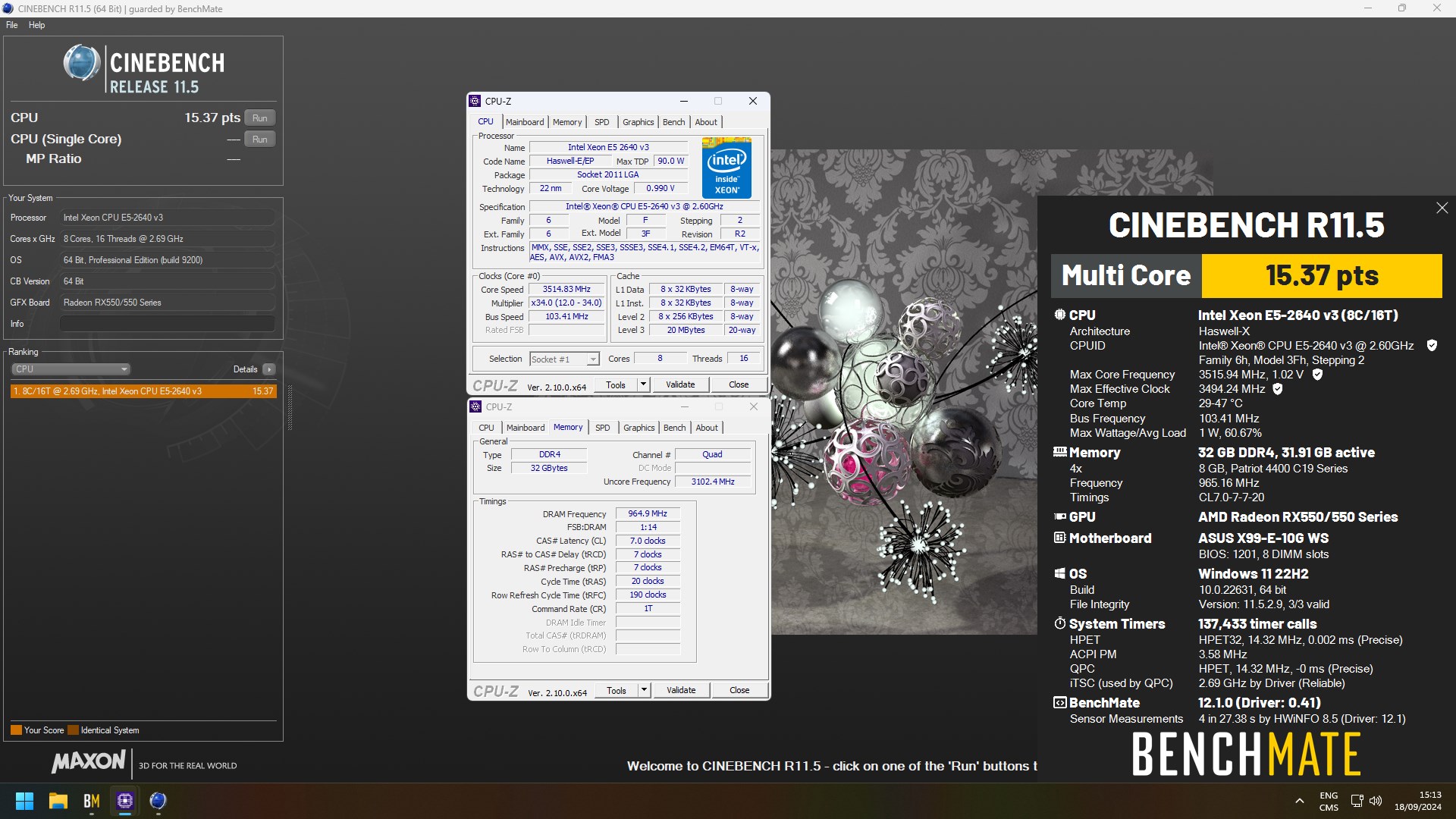Open Socket #1 selection dropdown

coord(564,359)
